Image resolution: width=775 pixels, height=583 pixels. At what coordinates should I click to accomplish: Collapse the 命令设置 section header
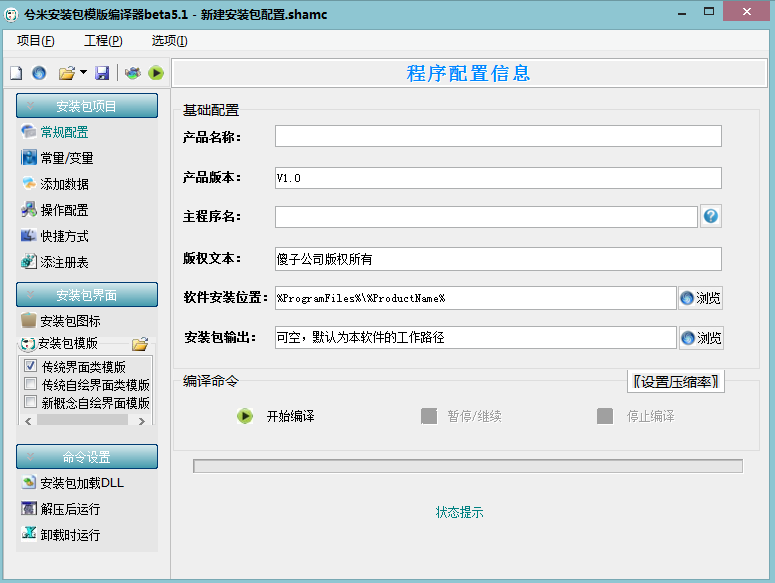pyautogui.click(x=87, y=457)
